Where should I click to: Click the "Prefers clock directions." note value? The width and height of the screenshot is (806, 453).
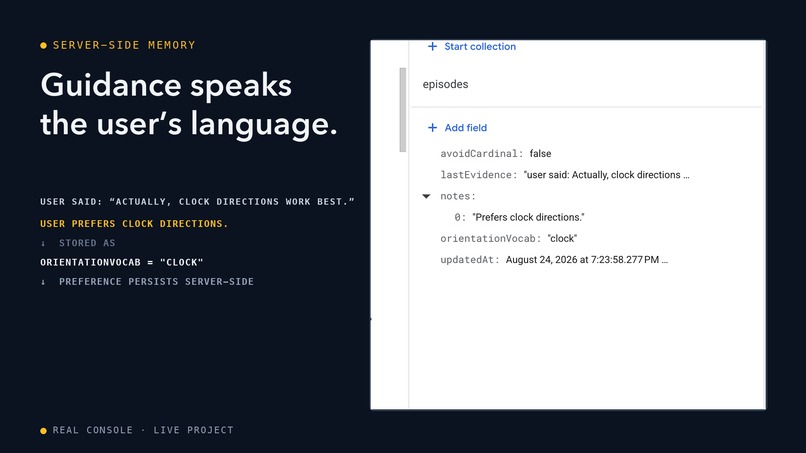528,217
